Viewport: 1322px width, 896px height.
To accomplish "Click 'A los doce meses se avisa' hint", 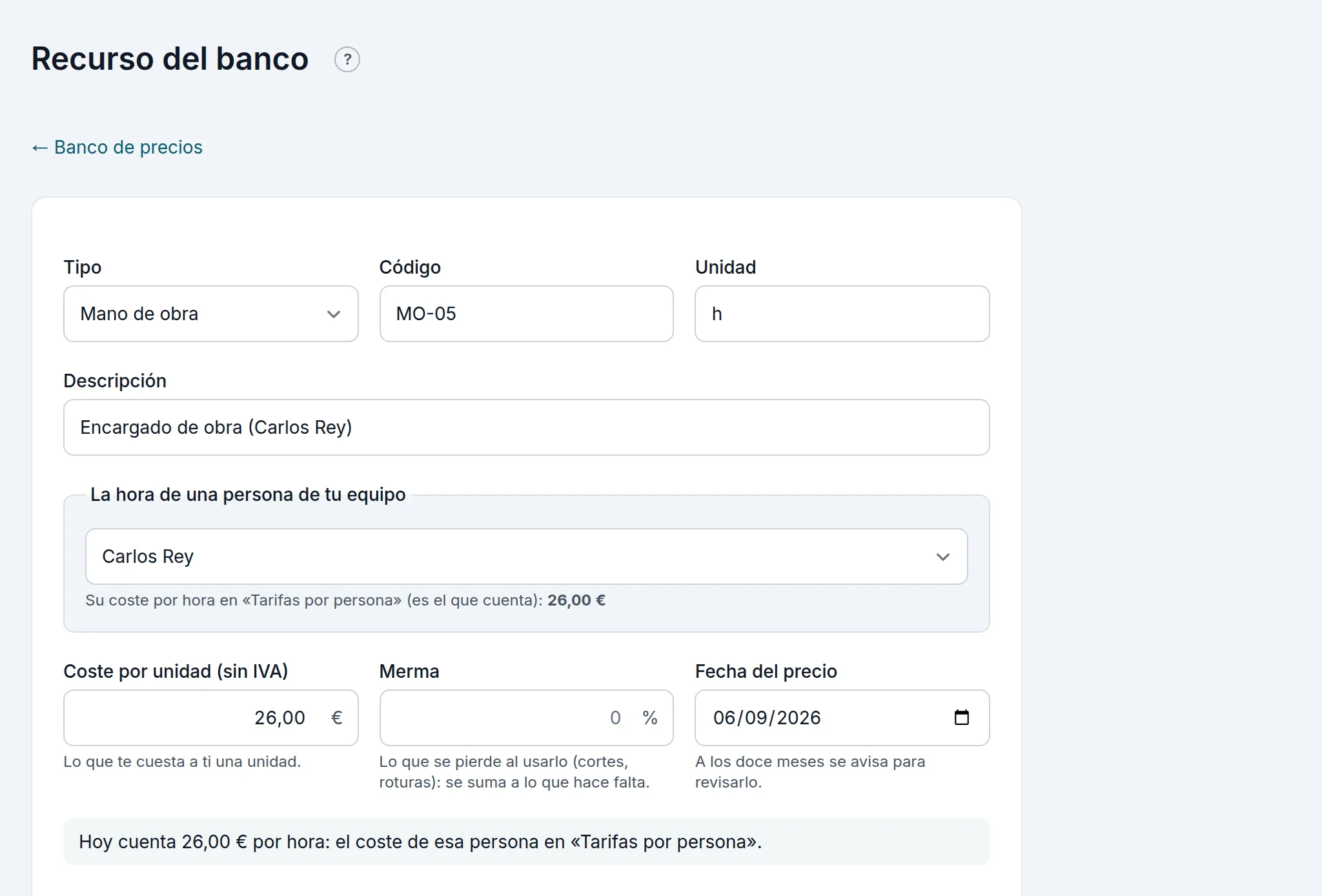I will (x=810, y=772).
